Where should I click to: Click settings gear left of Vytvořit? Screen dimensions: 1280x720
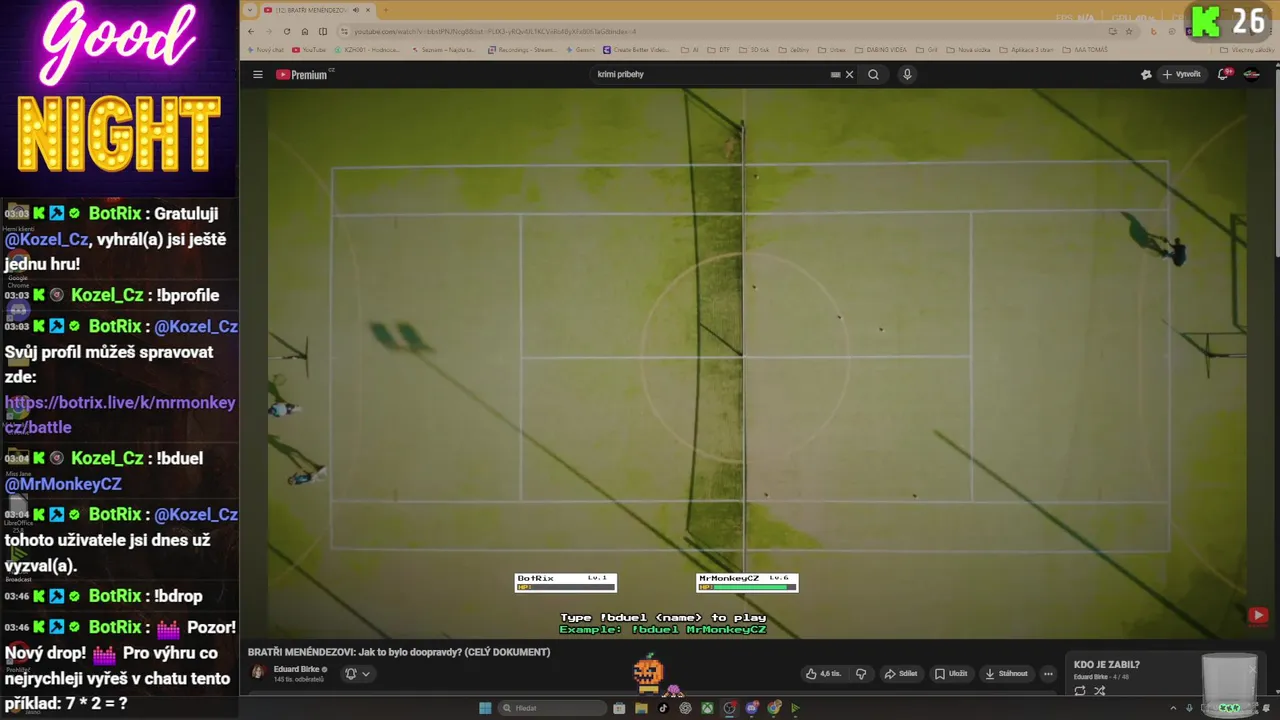coord(1146,74)
